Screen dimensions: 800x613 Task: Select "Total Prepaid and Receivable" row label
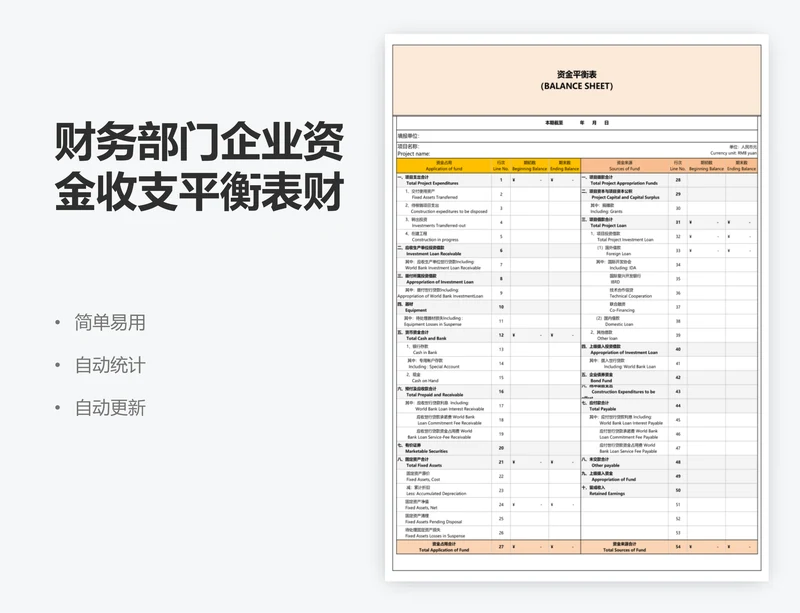click(x=435, y=395)
